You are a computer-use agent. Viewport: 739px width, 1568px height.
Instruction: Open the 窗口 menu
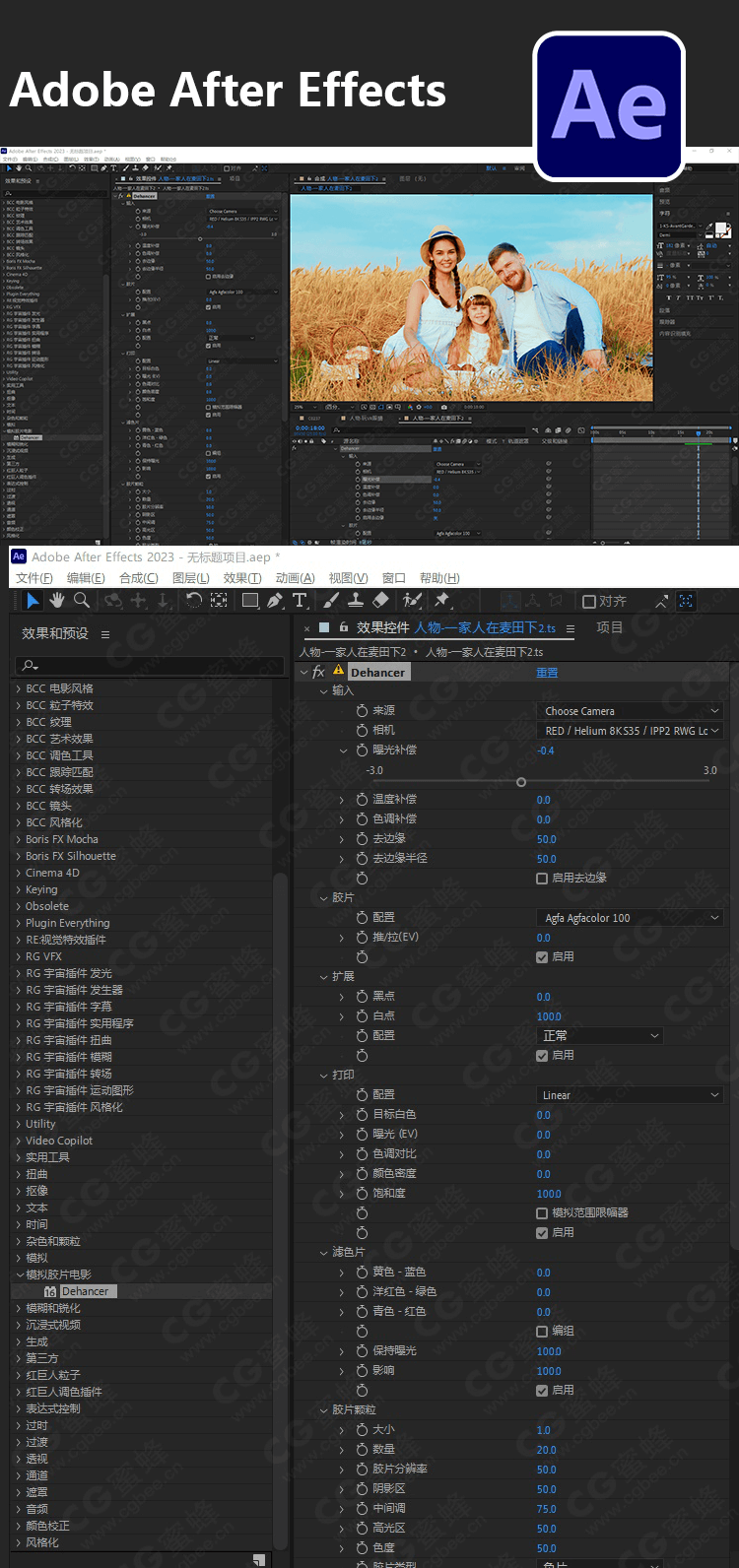[393, 578]
